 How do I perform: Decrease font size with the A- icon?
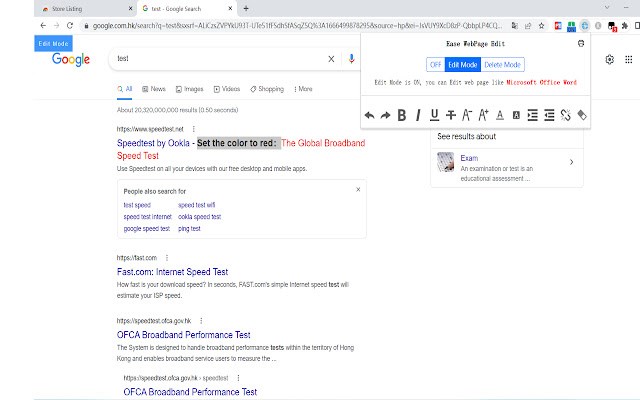[467, 116]
